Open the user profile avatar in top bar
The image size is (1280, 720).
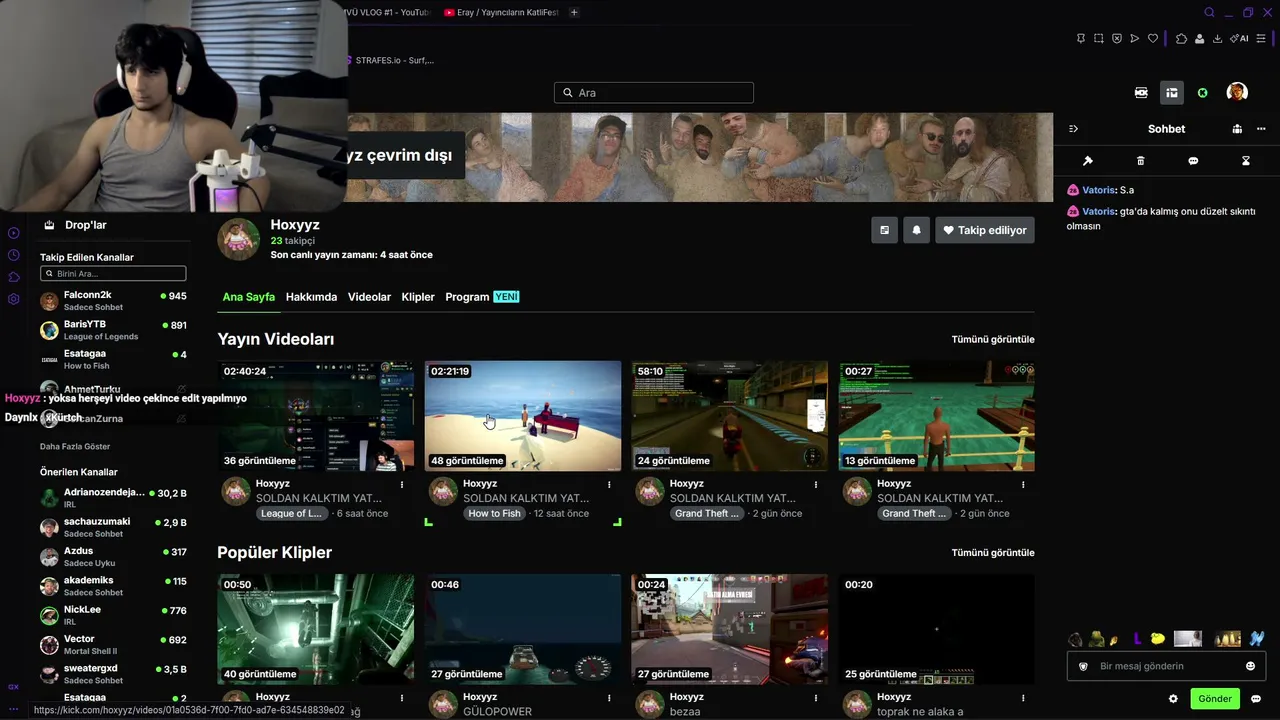(1237, 92)
